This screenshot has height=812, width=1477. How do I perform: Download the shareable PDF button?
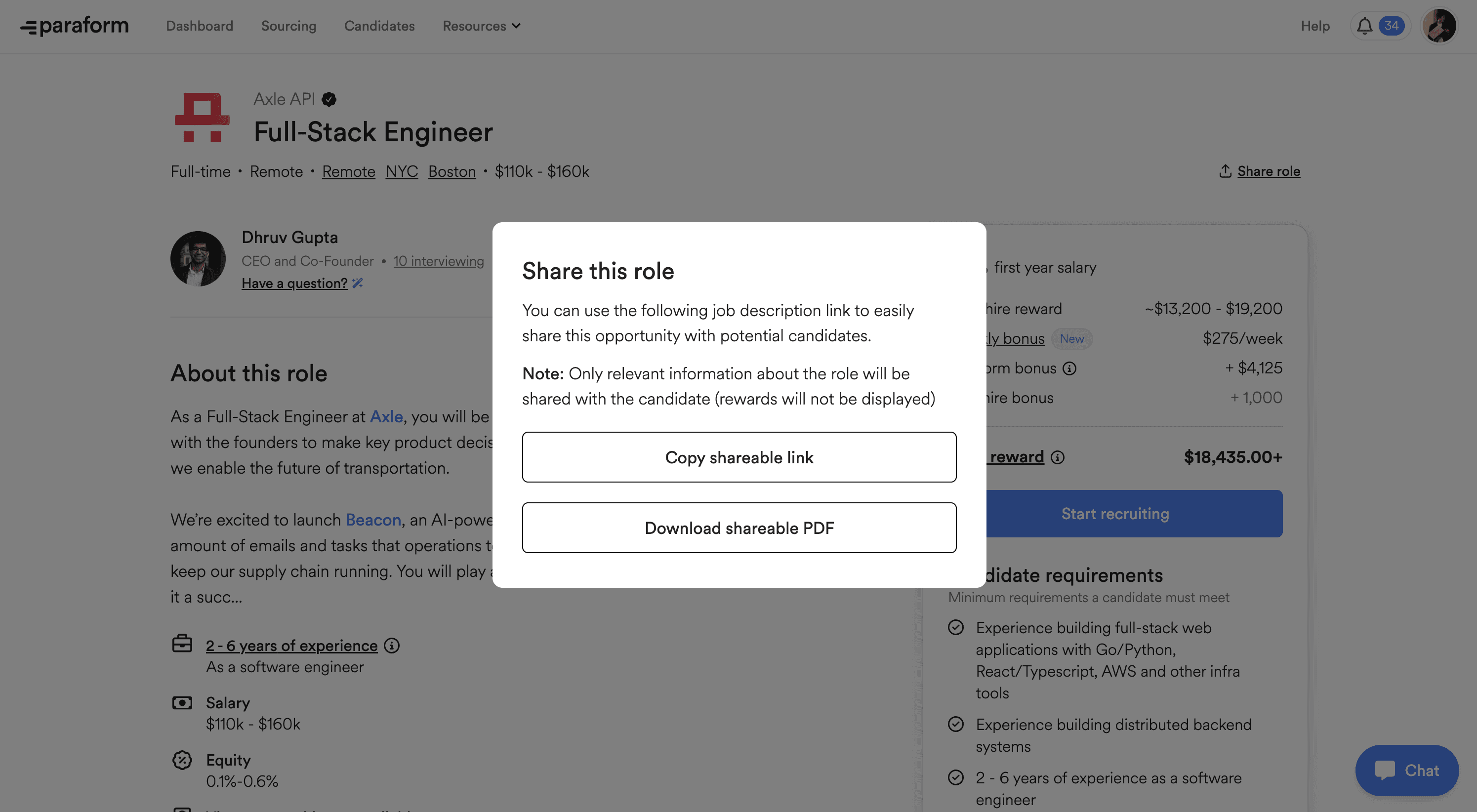pyautogui.click(x=738, y=527)
